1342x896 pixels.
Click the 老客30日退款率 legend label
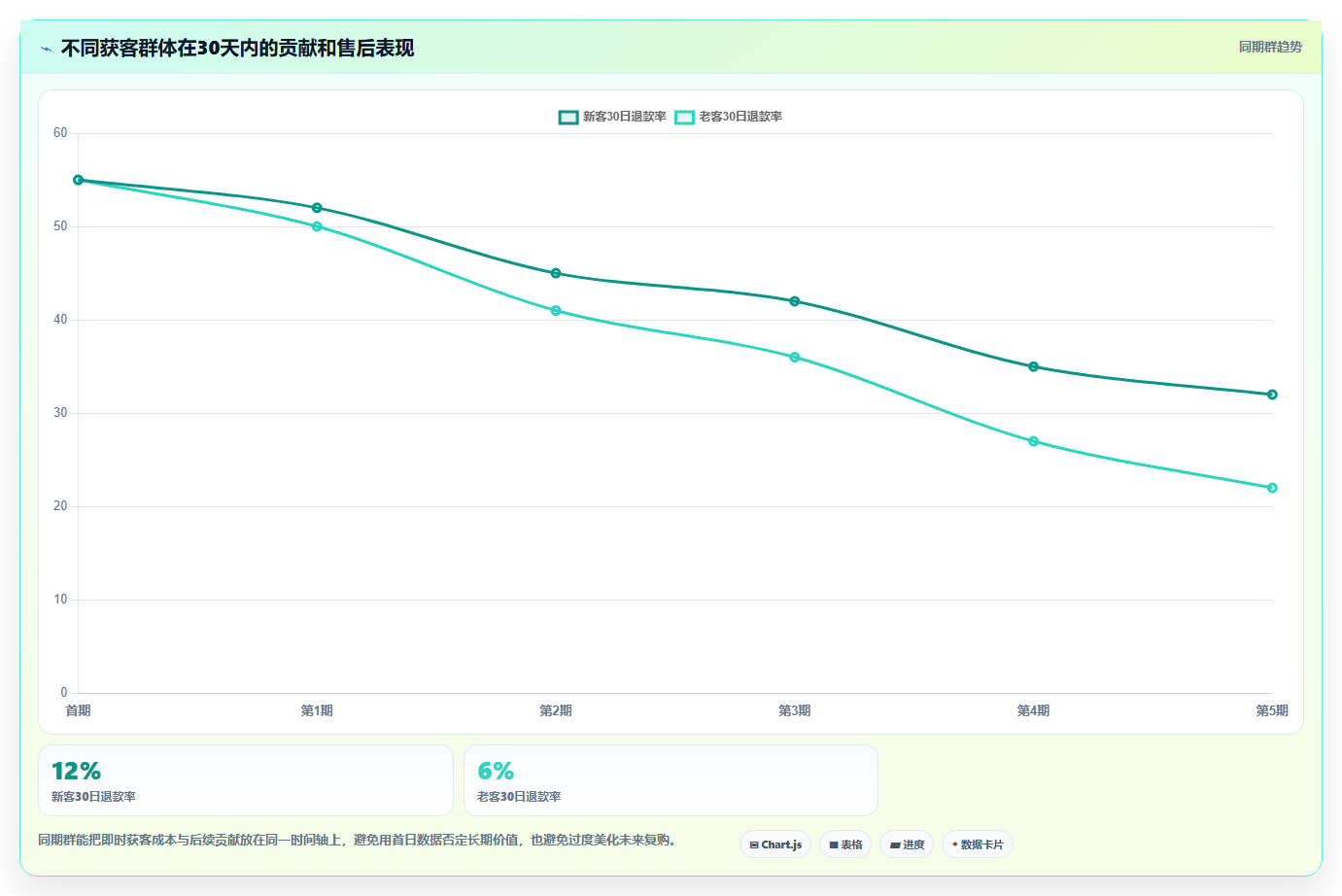coord(740,117)
